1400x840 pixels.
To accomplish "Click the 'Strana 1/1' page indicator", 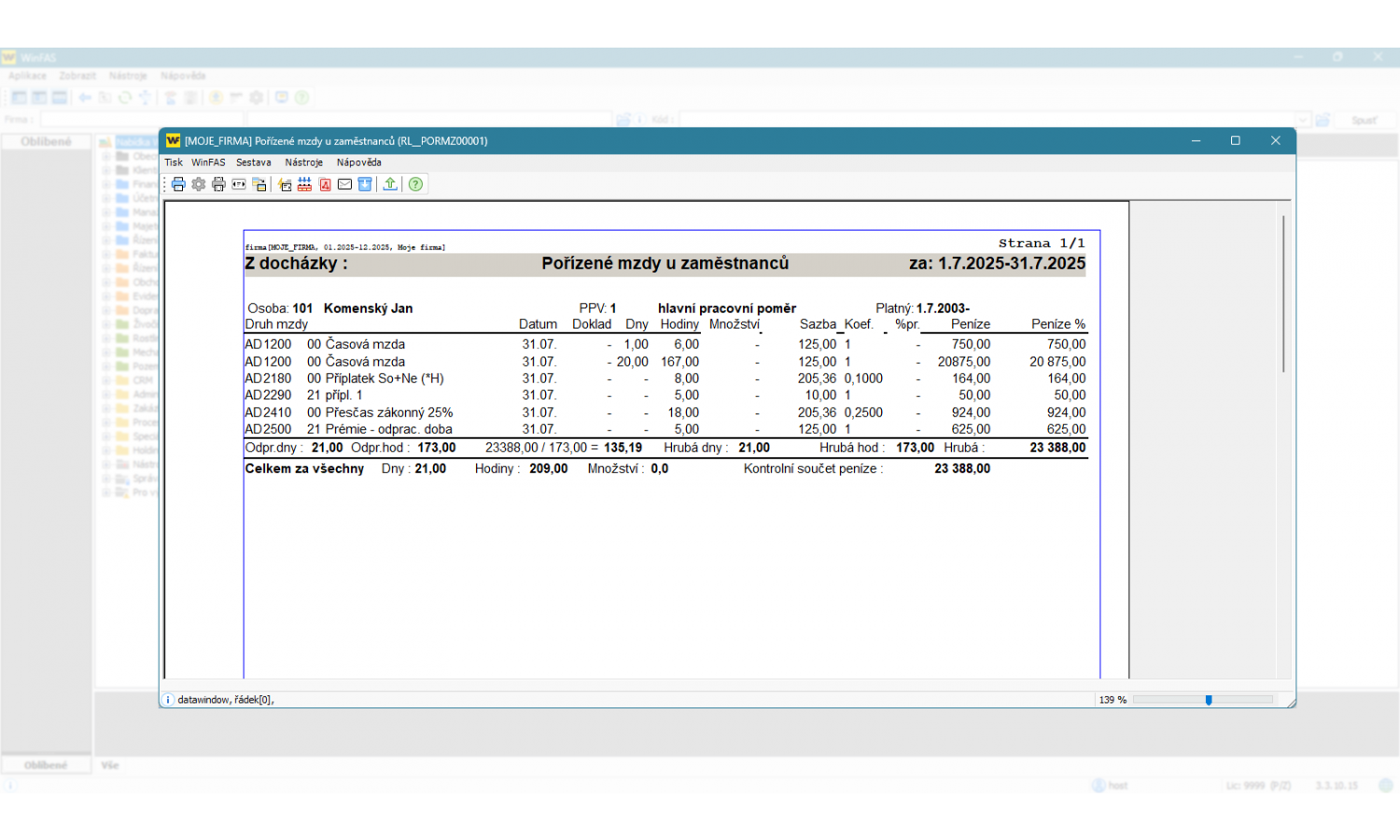I will point(1042,244).
